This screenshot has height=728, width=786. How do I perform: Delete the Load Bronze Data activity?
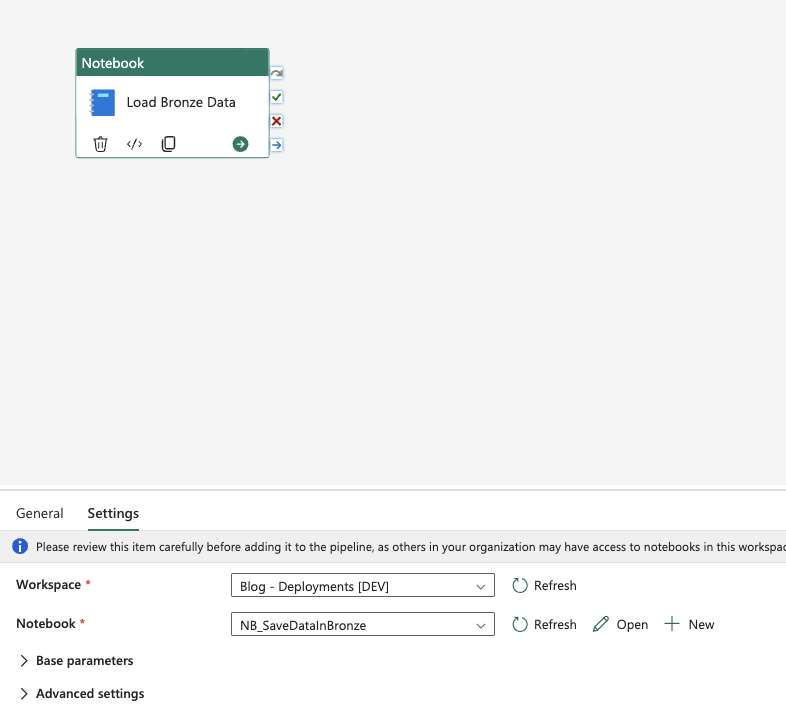click(x=100, y=144)
